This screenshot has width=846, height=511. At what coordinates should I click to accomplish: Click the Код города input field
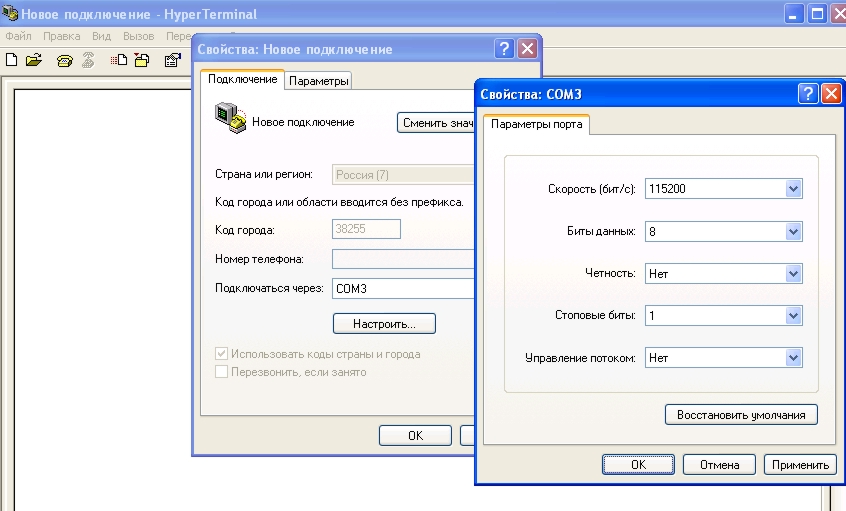tap(366, 229)
